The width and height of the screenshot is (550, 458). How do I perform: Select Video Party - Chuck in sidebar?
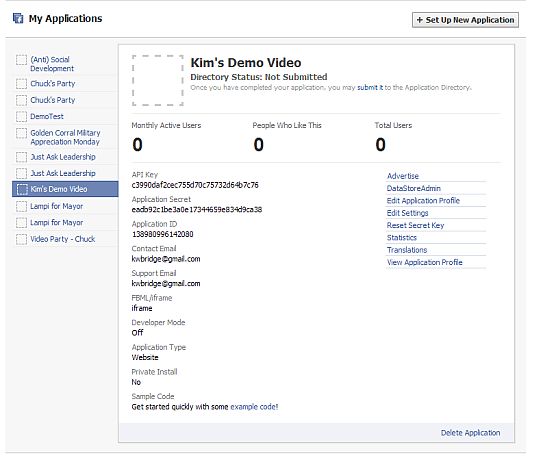62,239
